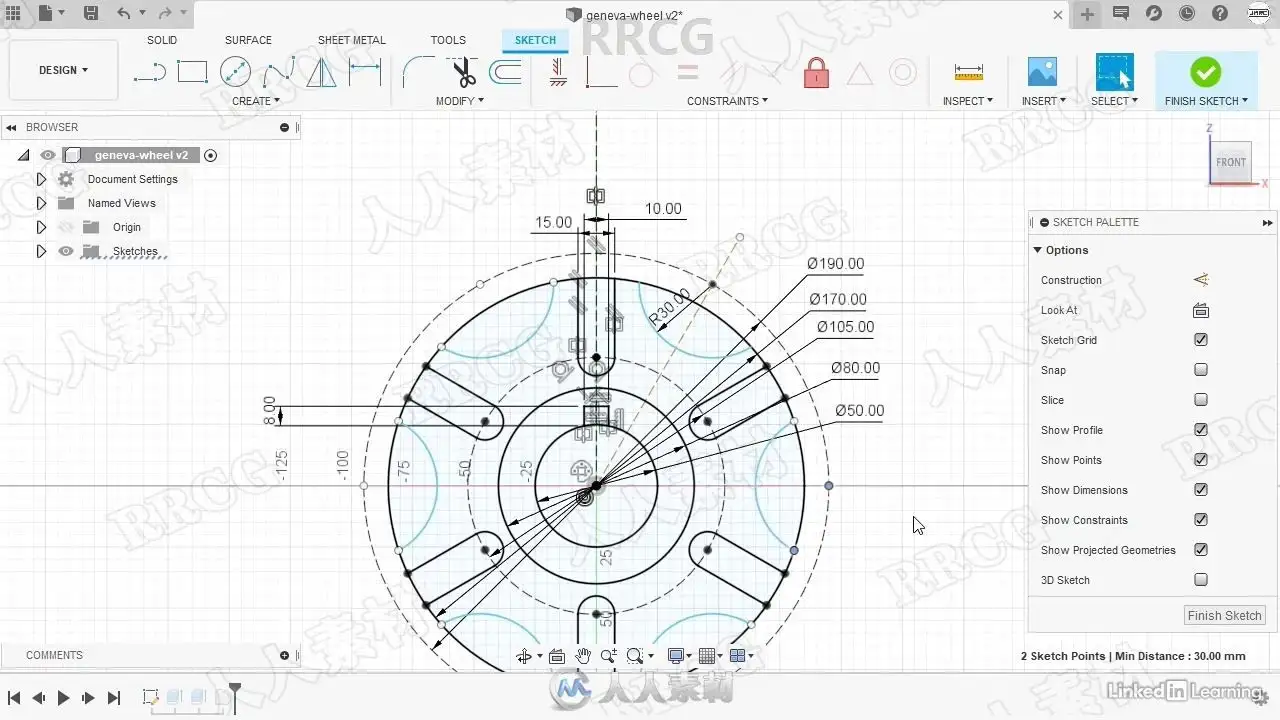
Task: Open the MODIFY dropdown menu
Action: 460,101
